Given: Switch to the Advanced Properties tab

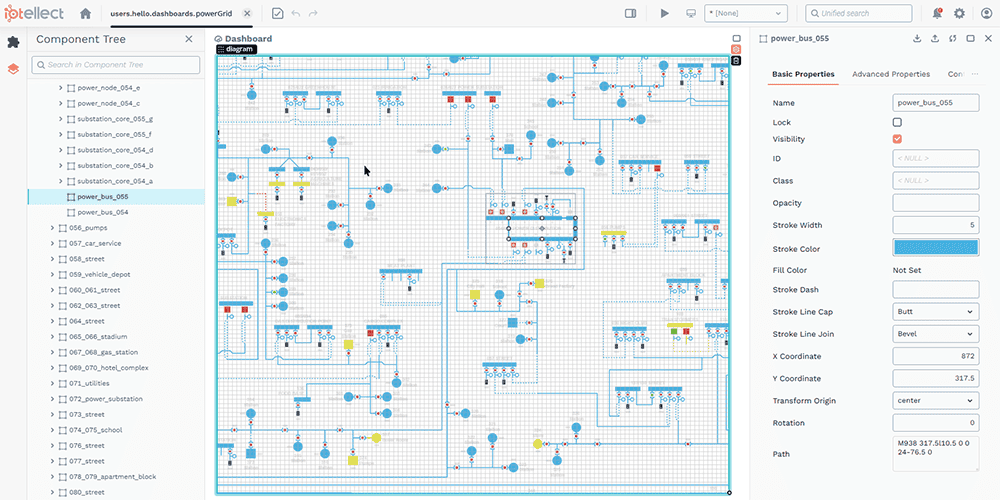Looking at the screenshot, I should (890, 74).
